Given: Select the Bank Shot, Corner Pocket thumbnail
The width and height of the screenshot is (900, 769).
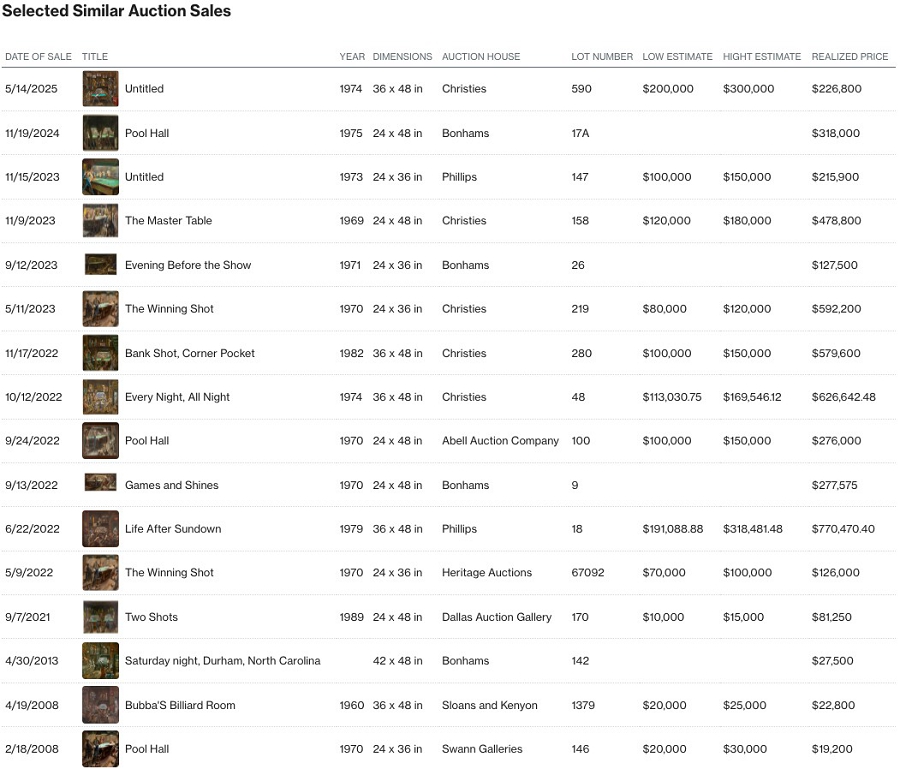Looking at the screenshot, I should 100,353.
